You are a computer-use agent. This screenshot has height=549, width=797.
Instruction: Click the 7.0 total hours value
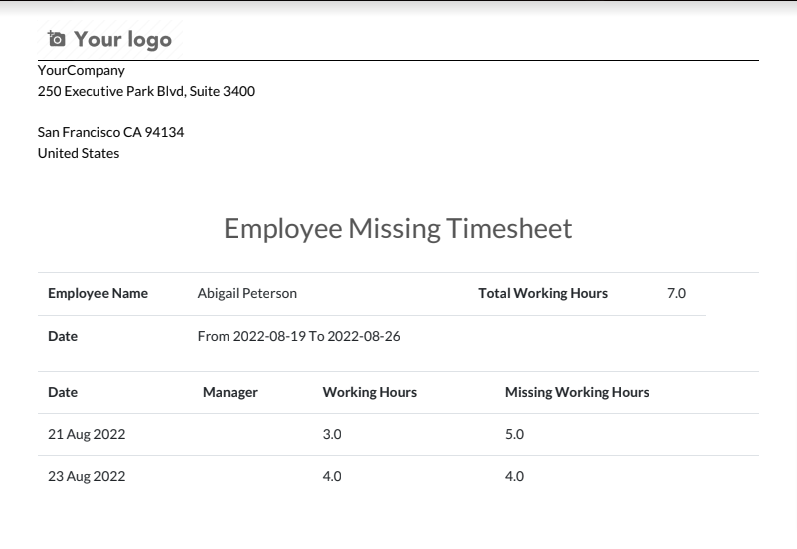tap(677, 293)
